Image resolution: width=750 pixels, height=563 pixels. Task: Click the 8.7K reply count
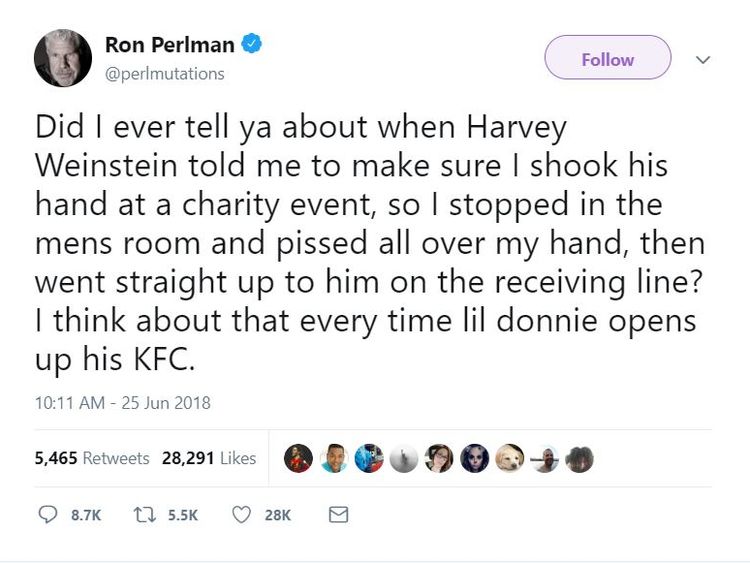(86, 515)
